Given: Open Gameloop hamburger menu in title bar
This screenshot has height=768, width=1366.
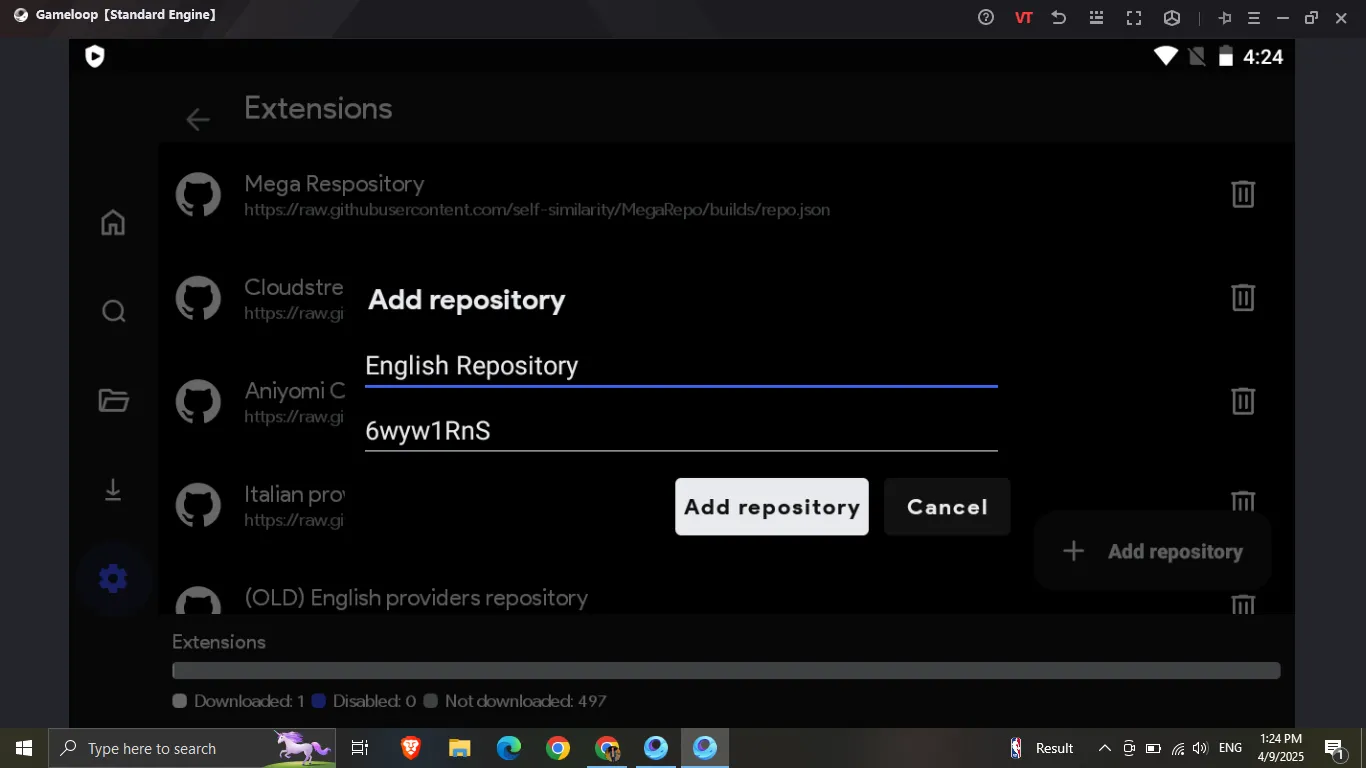Looking at the screenshot, I should pos(1253,18).
